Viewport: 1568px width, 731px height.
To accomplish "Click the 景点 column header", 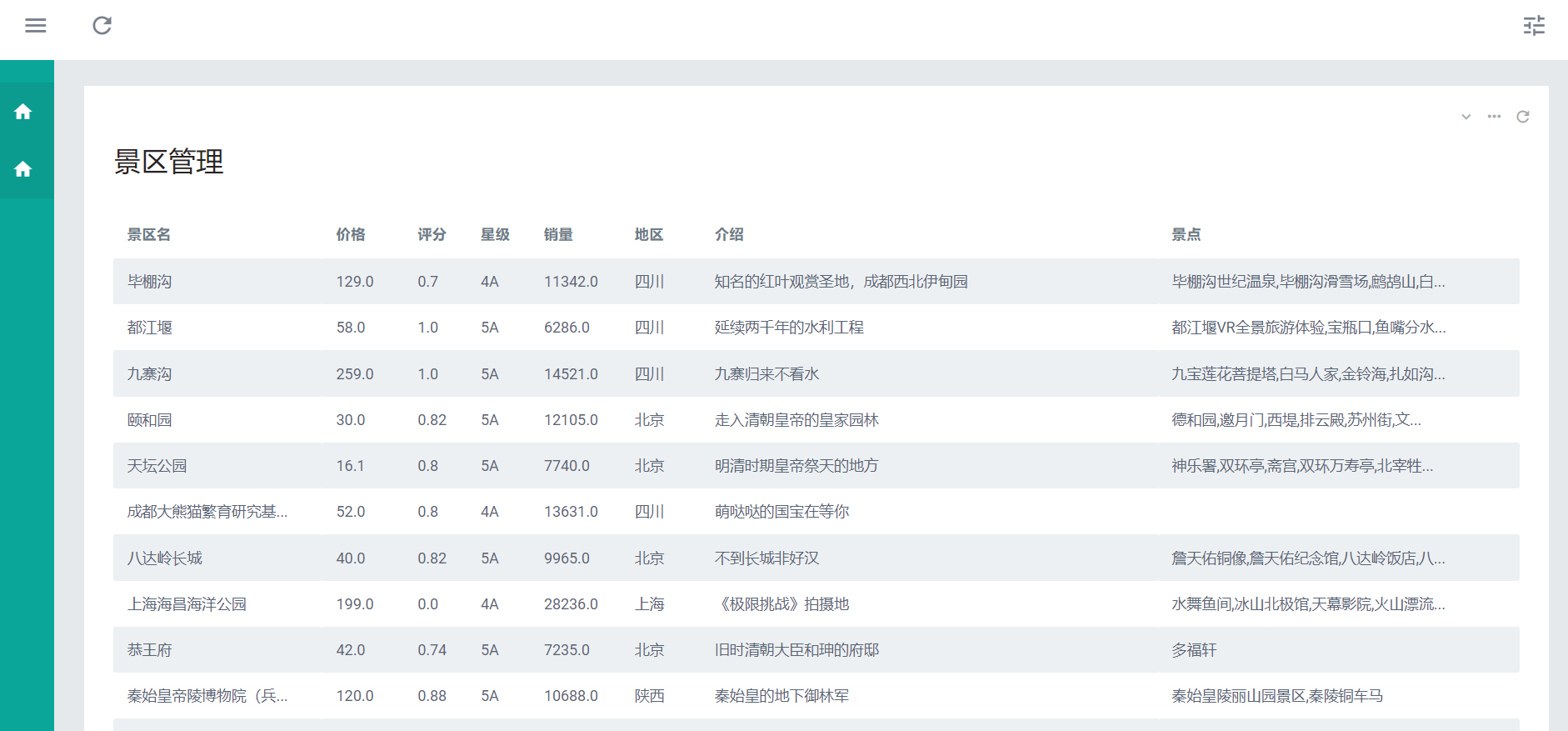I will pyautogui.click(x=1186, y=235).
